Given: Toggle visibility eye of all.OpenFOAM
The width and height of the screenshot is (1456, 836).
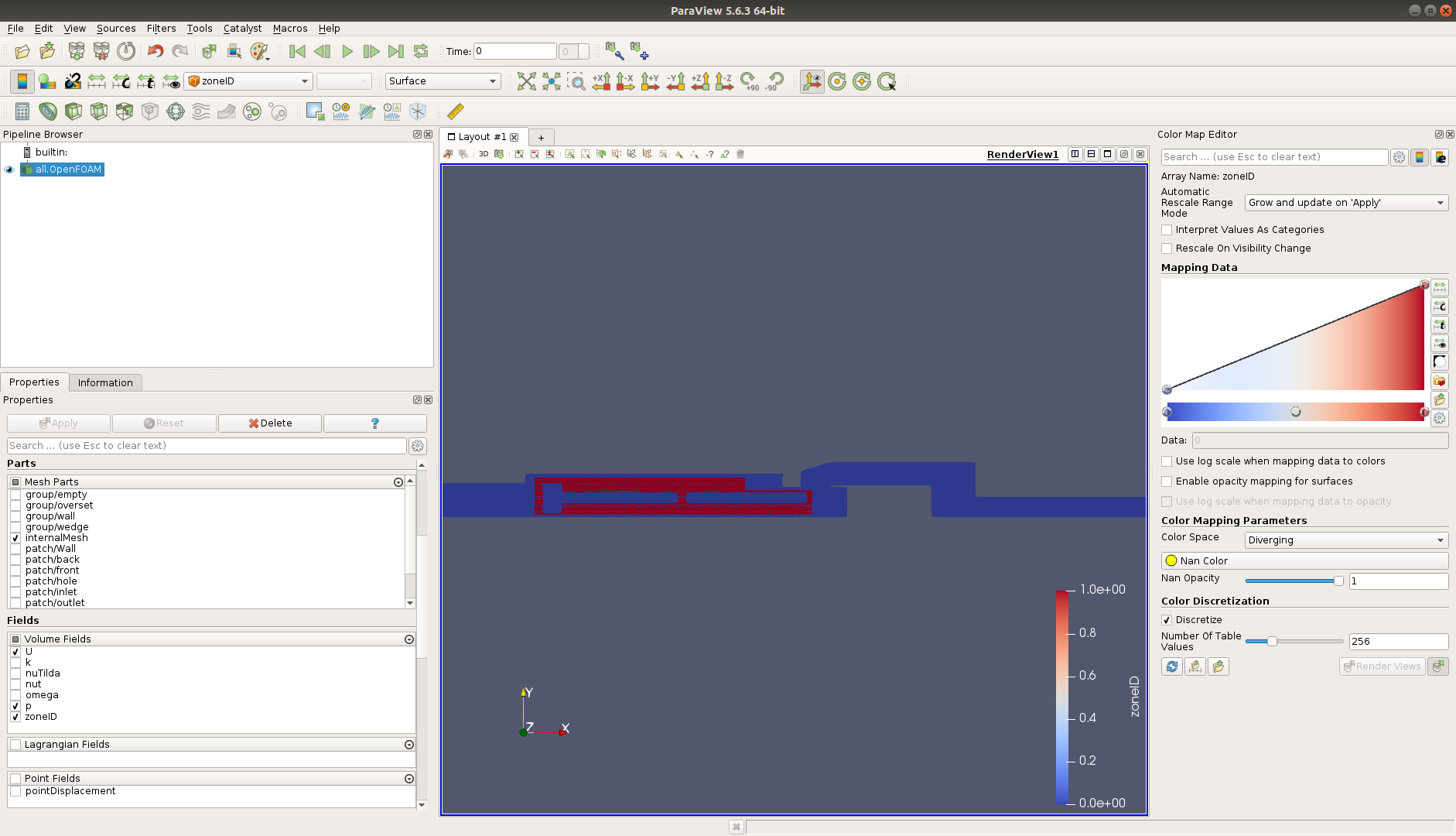Looking at the screenshot, I should [10, 170].
